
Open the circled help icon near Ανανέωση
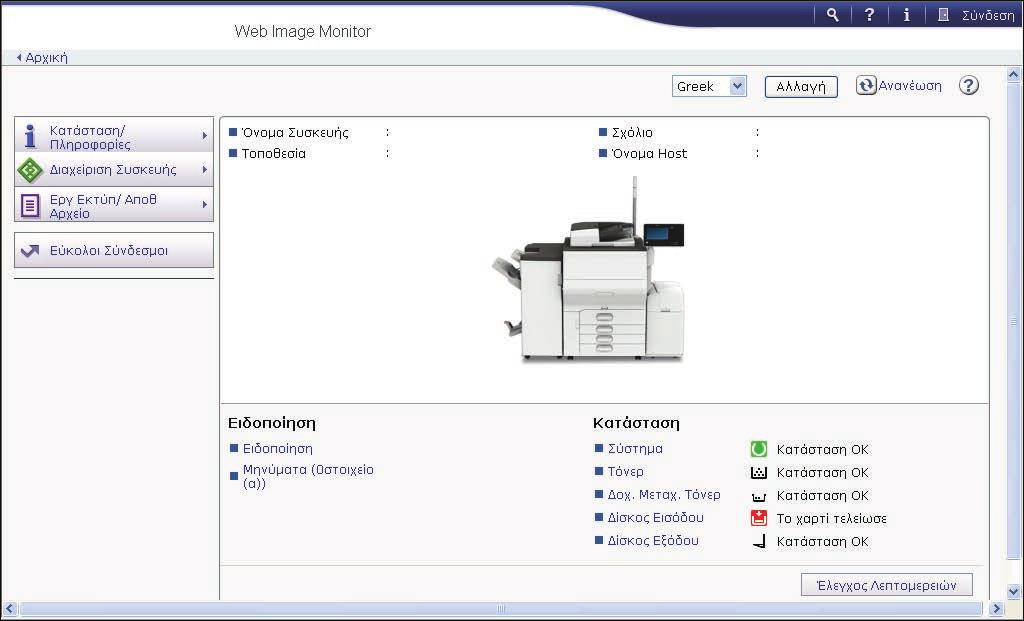click(x=968, y=86)
